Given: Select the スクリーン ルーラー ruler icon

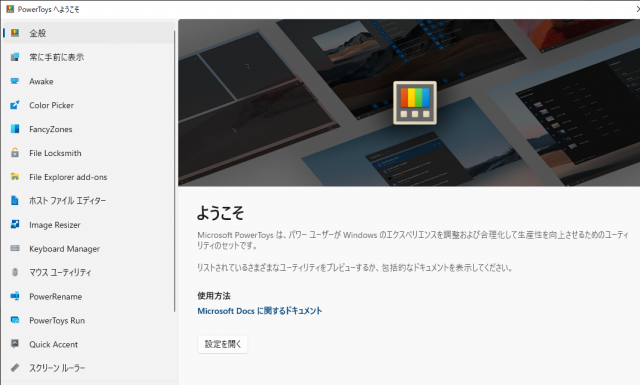Looking at the screenshot, I should click(x=15, y=368).
